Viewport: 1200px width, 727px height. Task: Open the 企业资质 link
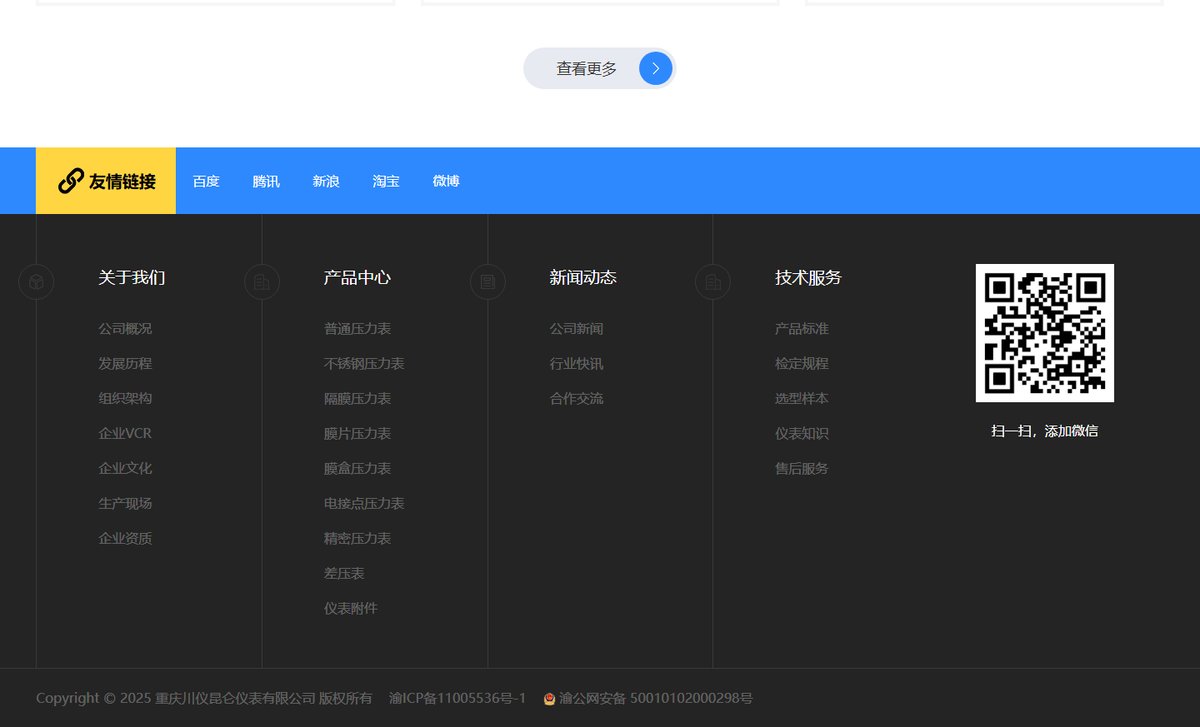[x=125, y=538]
